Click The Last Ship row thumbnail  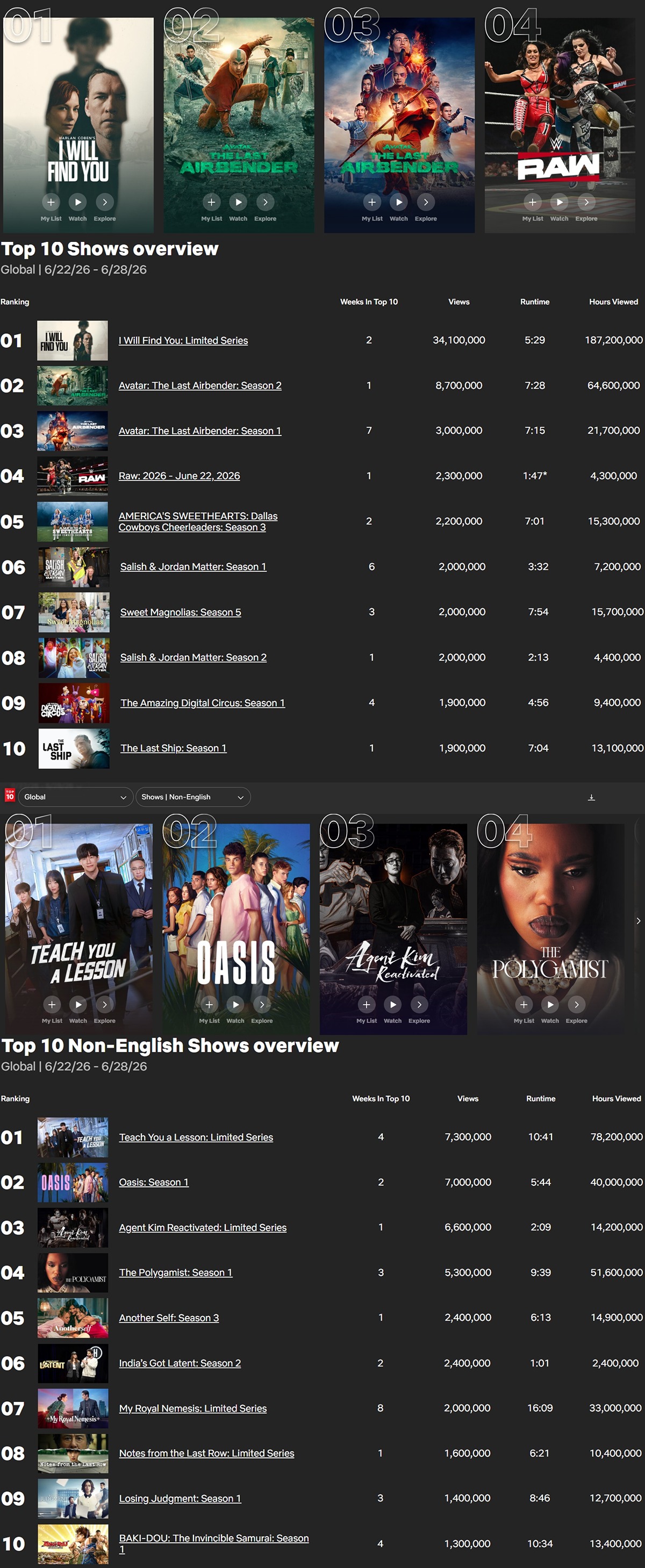click(x=74, y=749)
